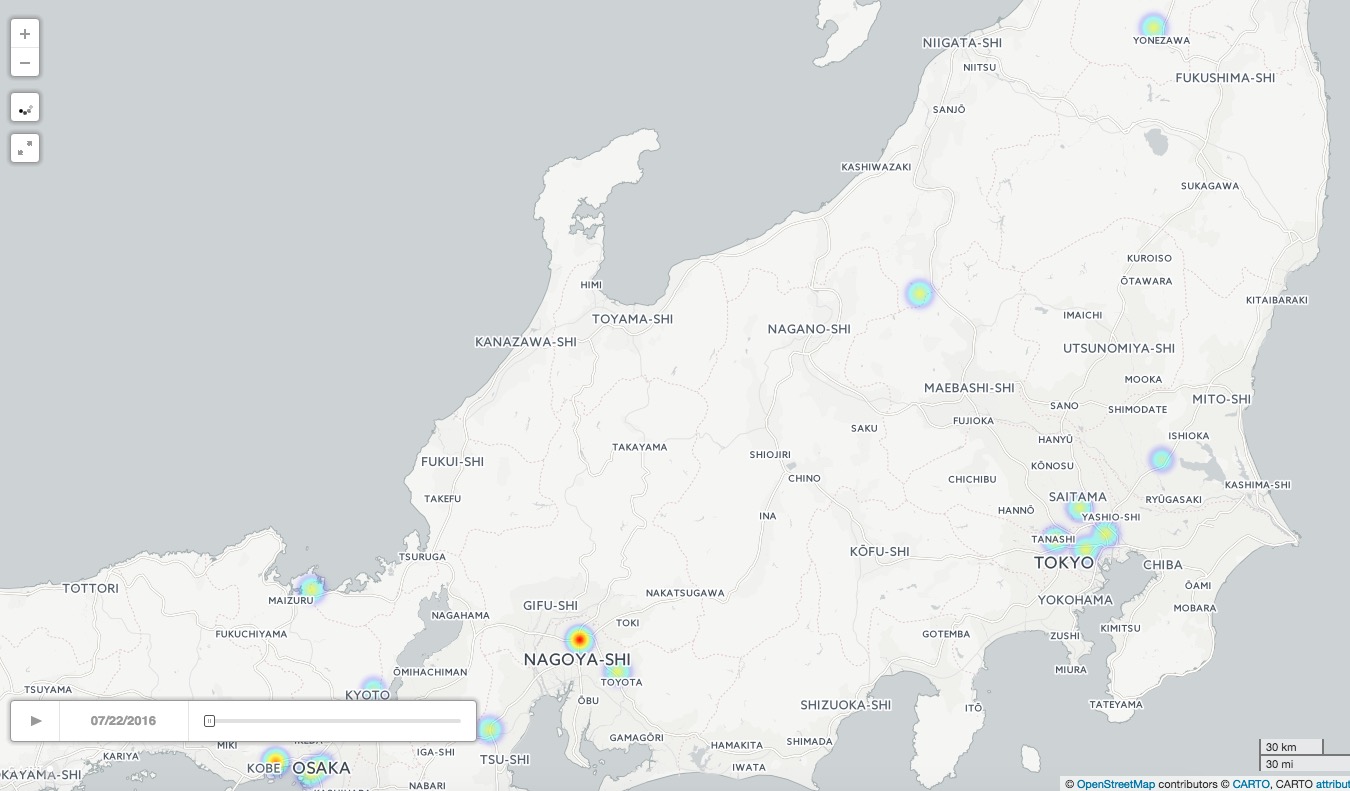
Task: Click the timeline slider handle
Action: point(209,721)
